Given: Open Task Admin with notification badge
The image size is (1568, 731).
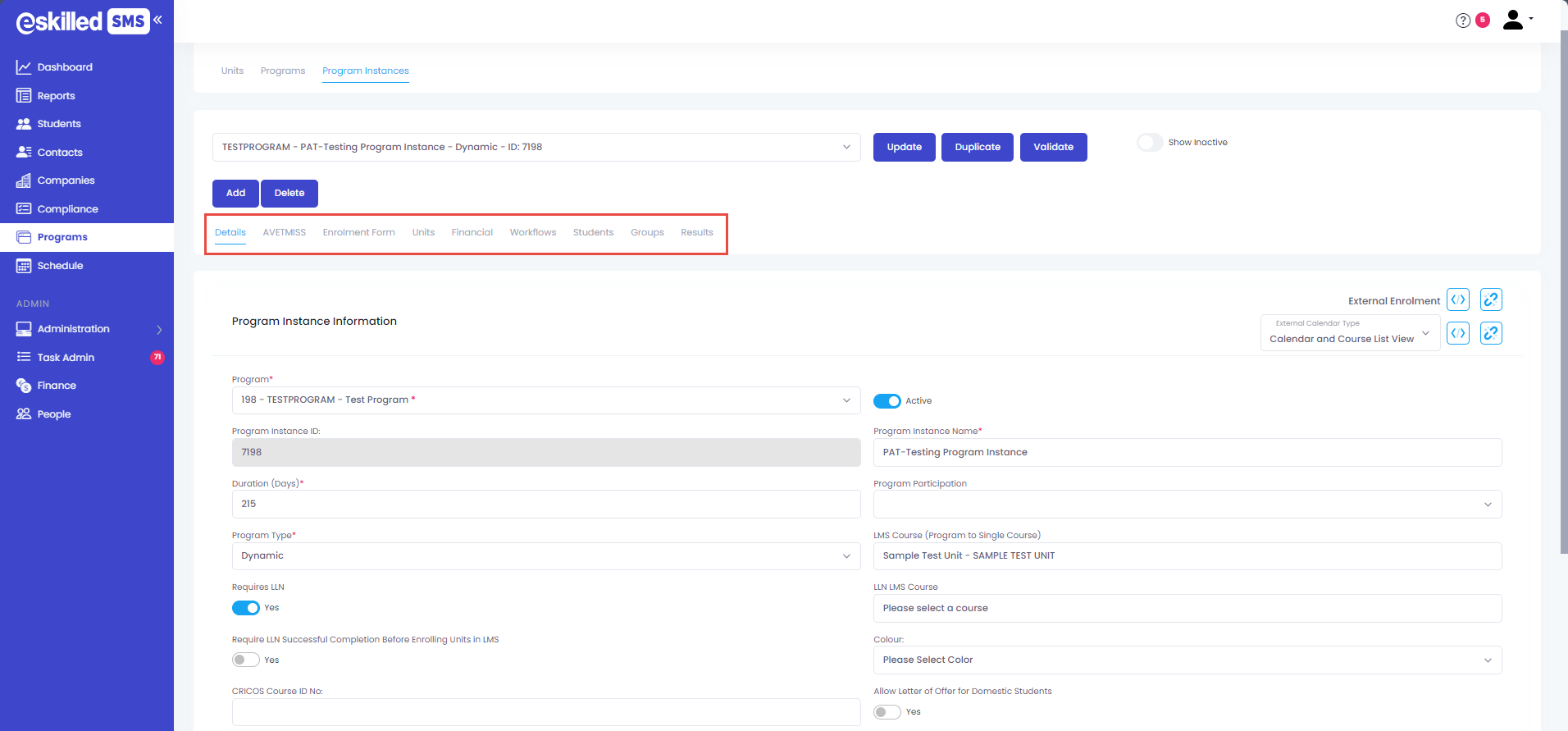Looking at the screenshot, I should (66, 358).
